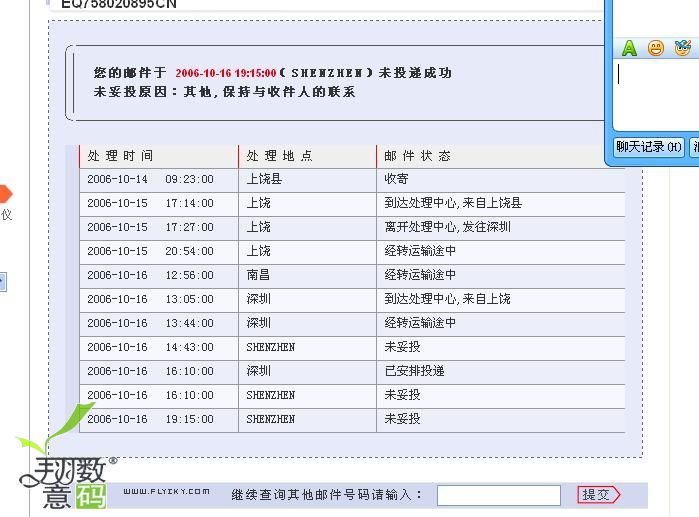The width and height of the screenshot is (699, 517).
Task: Click the 聊天记录(H) chat history button
Action: [x=649, y=147]
